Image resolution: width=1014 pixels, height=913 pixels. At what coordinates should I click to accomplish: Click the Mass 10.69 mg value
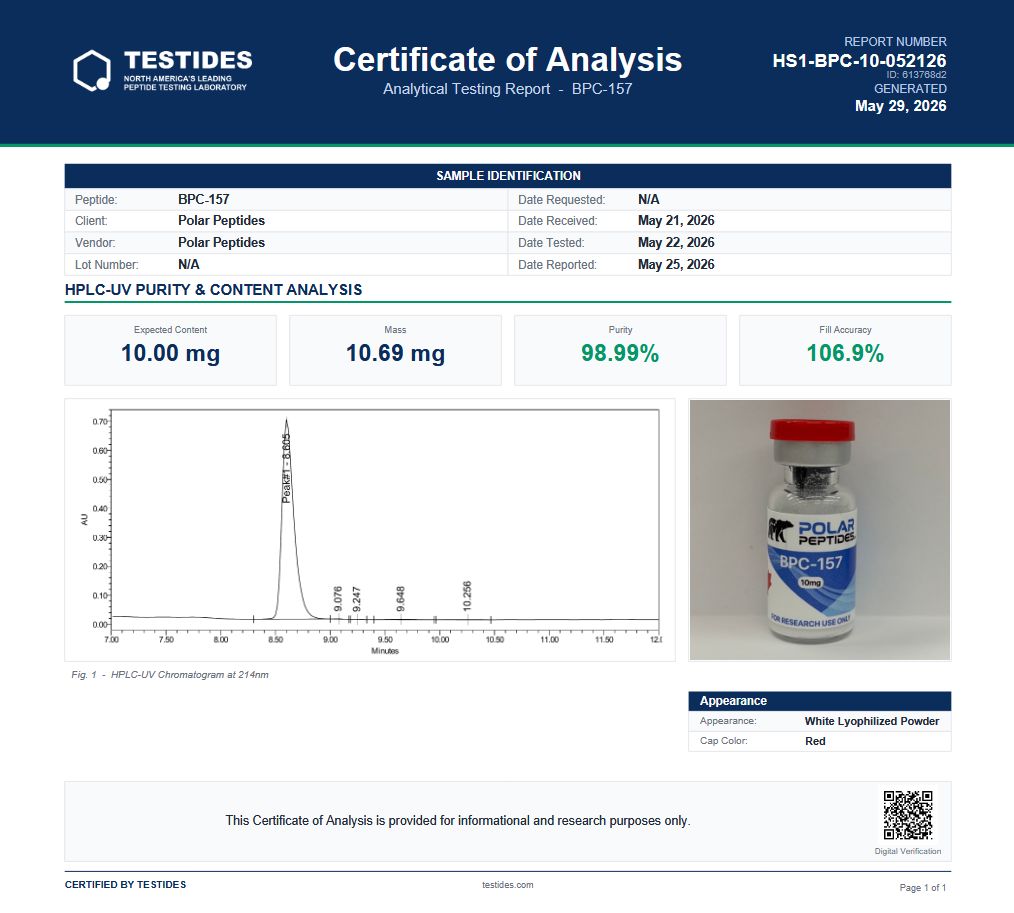[395, 353]
